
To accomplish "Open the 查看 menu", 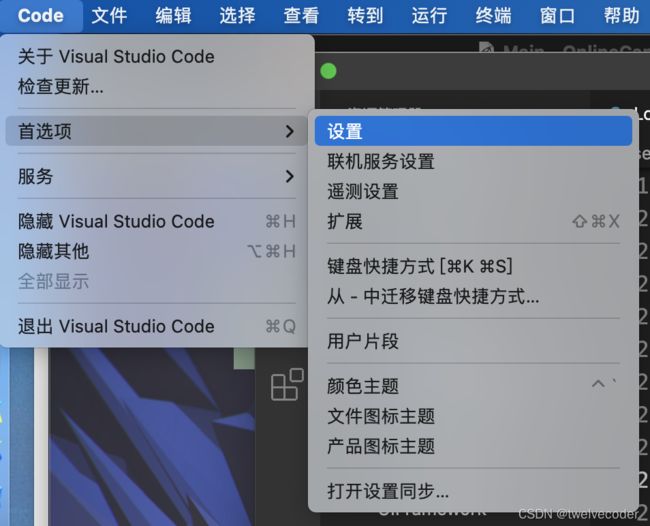I will pos(301,16).
